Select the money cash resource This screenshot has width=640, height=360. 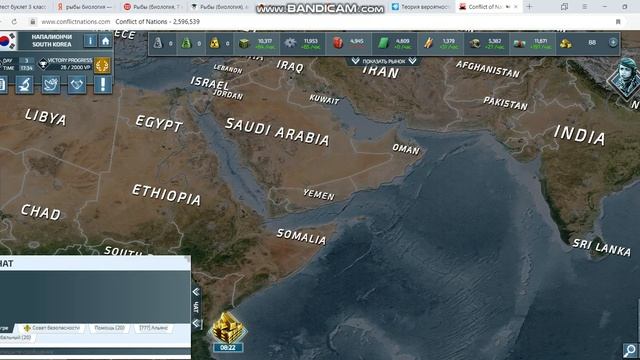[x=519, y=43]
